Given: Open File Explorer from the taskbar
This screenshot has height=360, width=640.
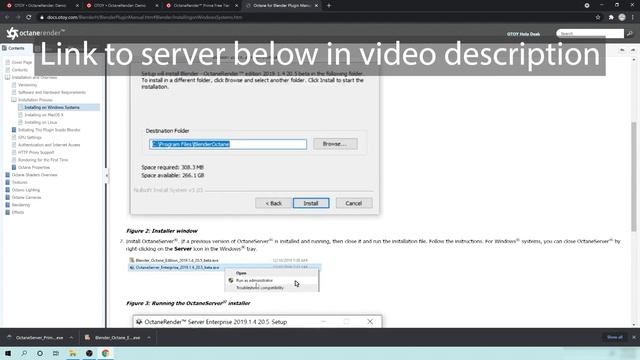Looking at the screenshot, I should pos(73,353).
